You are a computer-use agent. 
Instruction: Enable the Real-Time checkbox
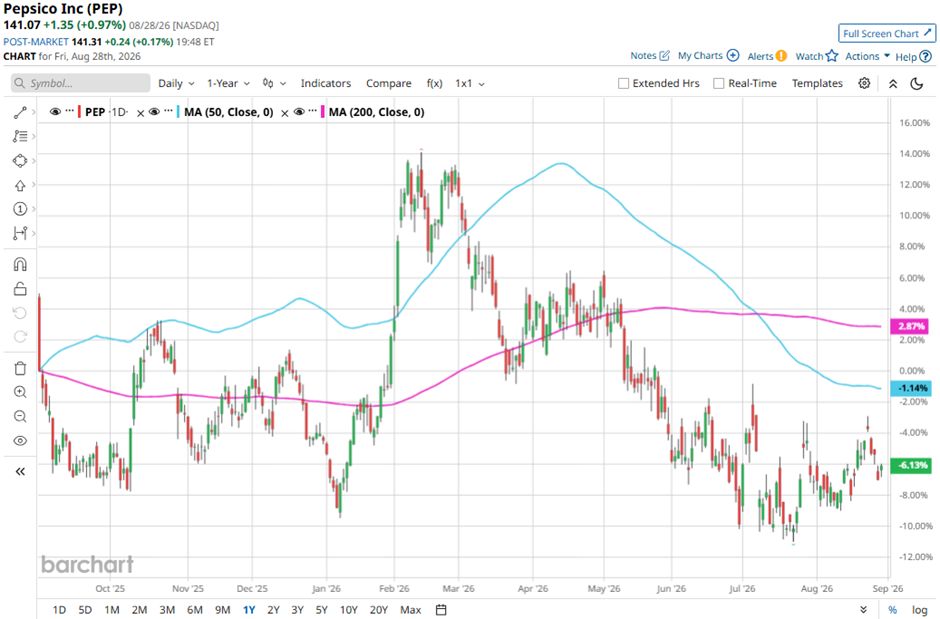point(719,83)
